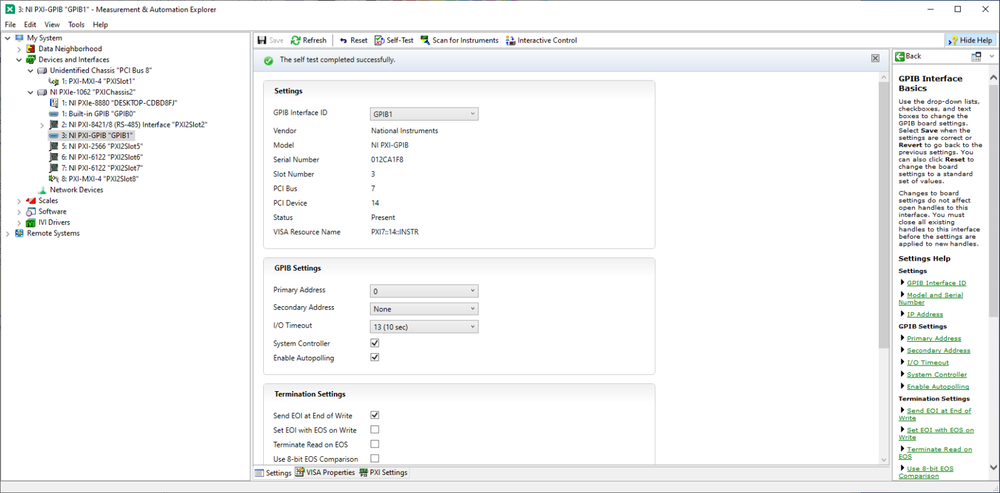Click the Hide Help button
This screenshot has height=493, width=1000.
[x=969, y=40]
